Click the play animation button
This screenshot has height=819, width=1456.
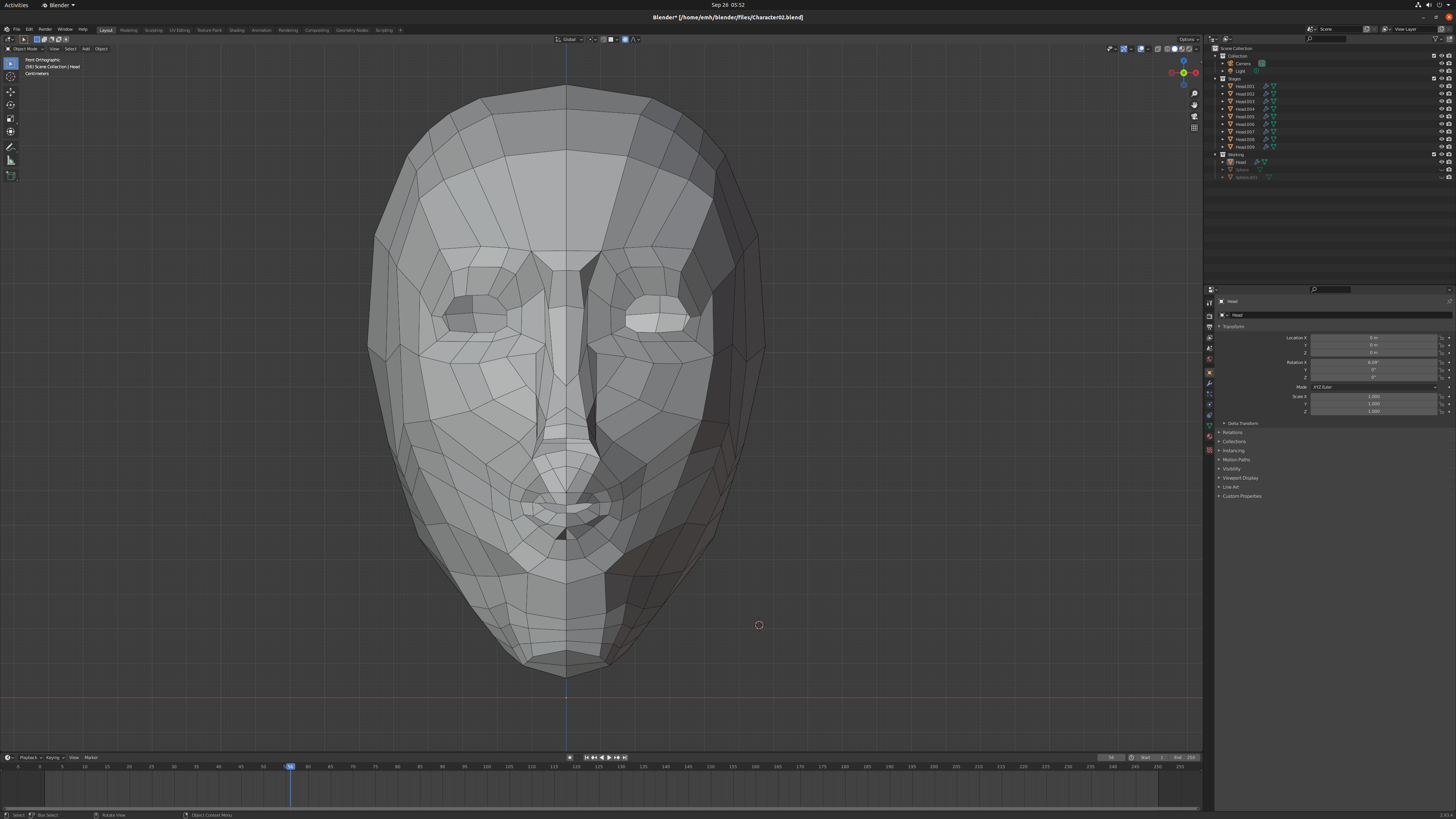point(609,758)
